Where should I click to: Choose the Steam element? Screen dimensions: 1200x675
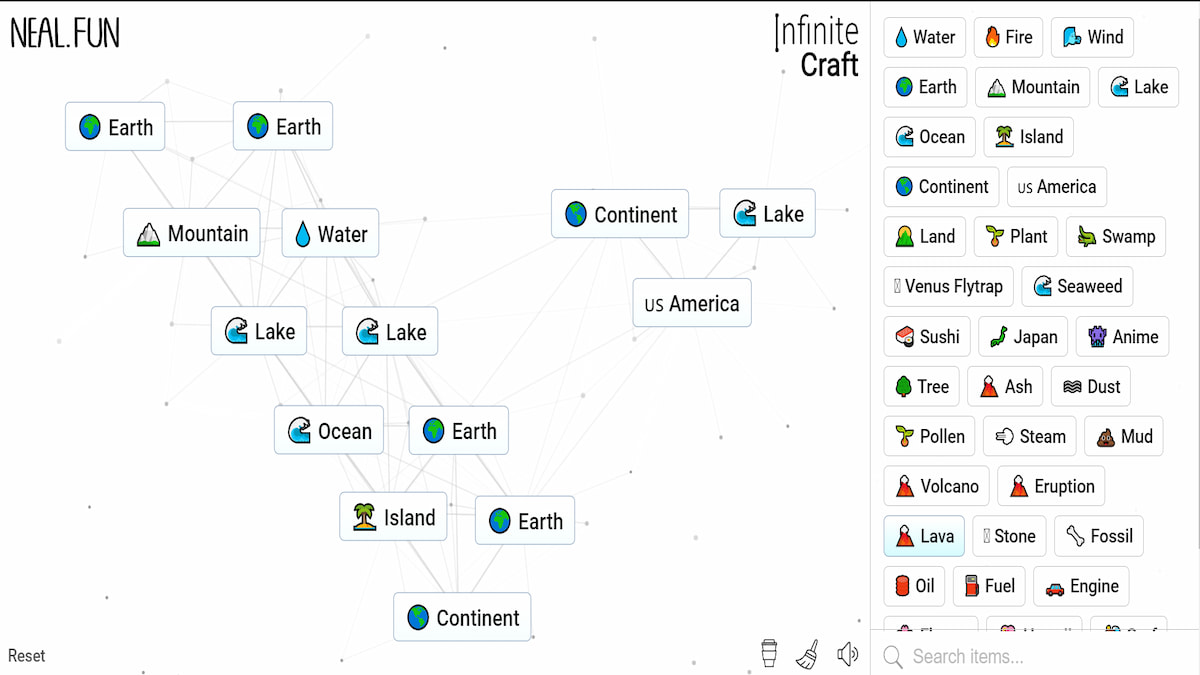(1029, 436)
